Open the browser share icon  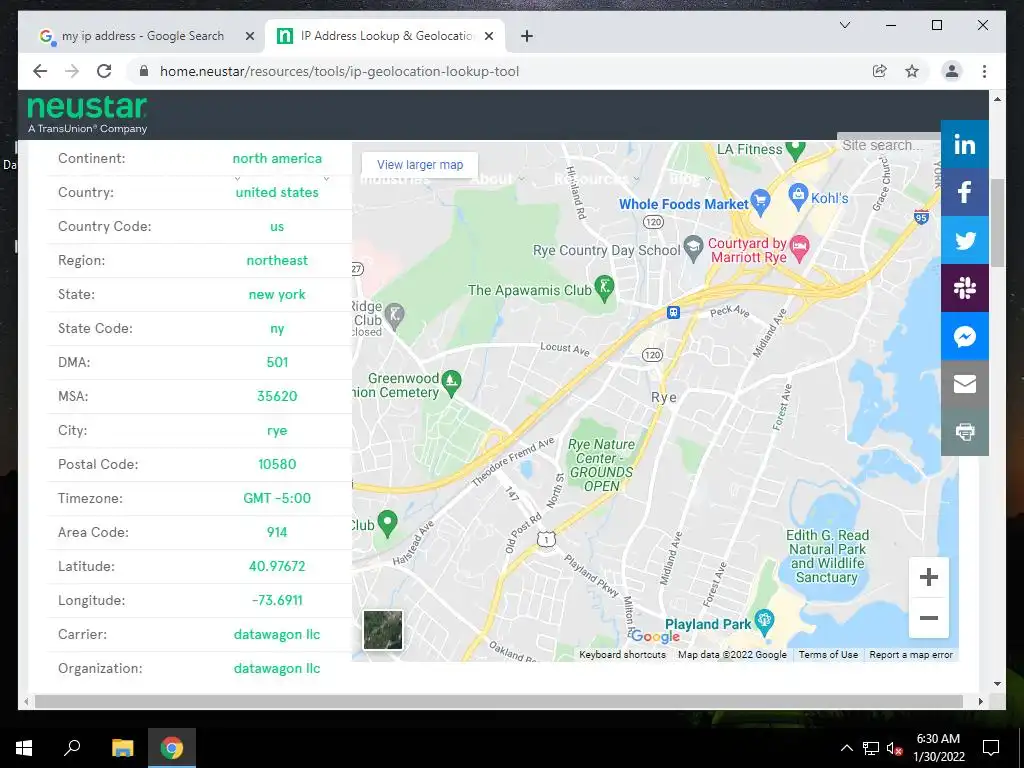coord(880,71)
